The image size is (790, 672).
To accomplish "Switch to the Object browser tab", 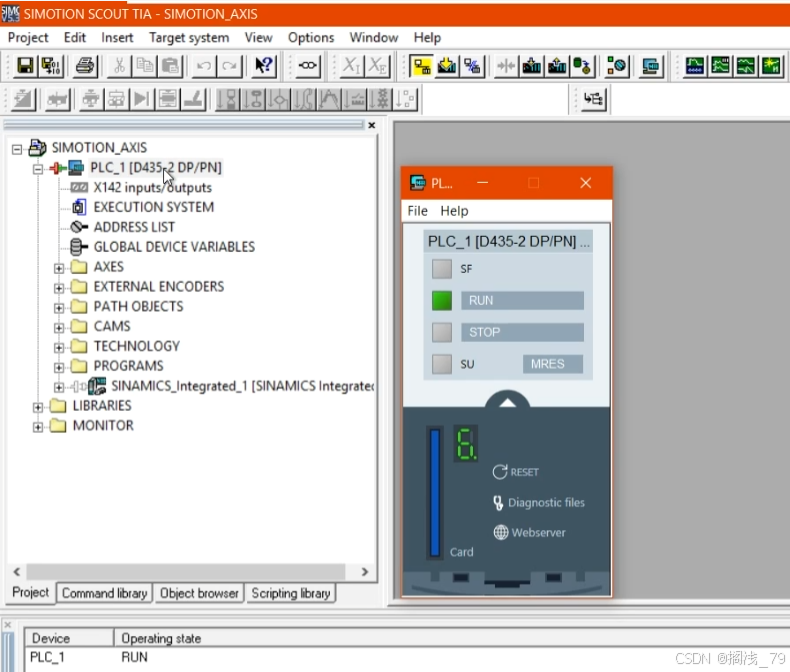I will (199, 593).
